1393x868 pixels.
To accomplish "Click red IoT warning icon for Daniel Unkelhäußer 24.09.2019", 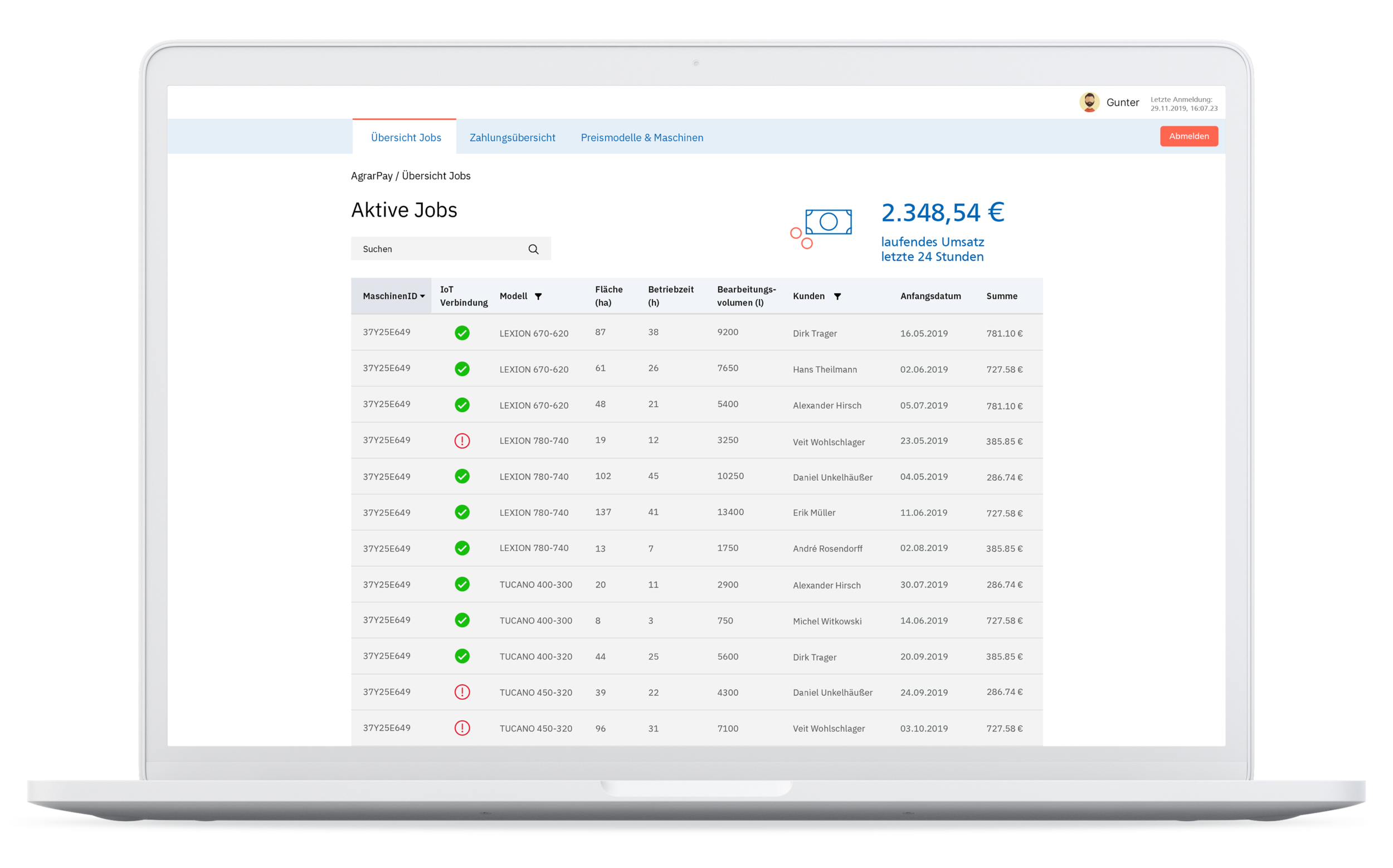I will tap(462, 692).
